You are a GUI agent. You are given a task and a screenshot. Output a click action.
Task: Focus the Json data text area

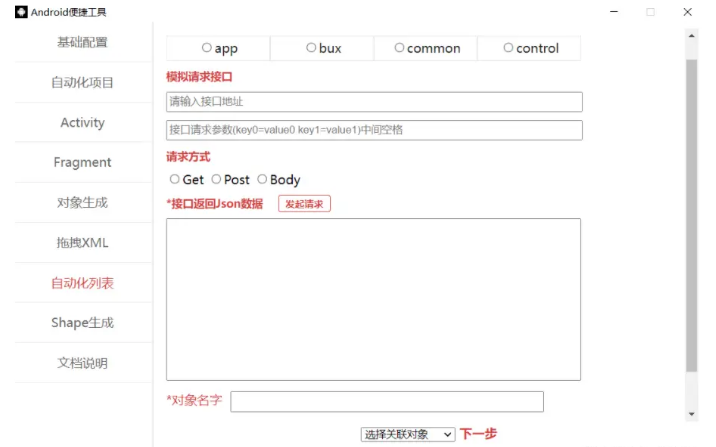point(374,299)
